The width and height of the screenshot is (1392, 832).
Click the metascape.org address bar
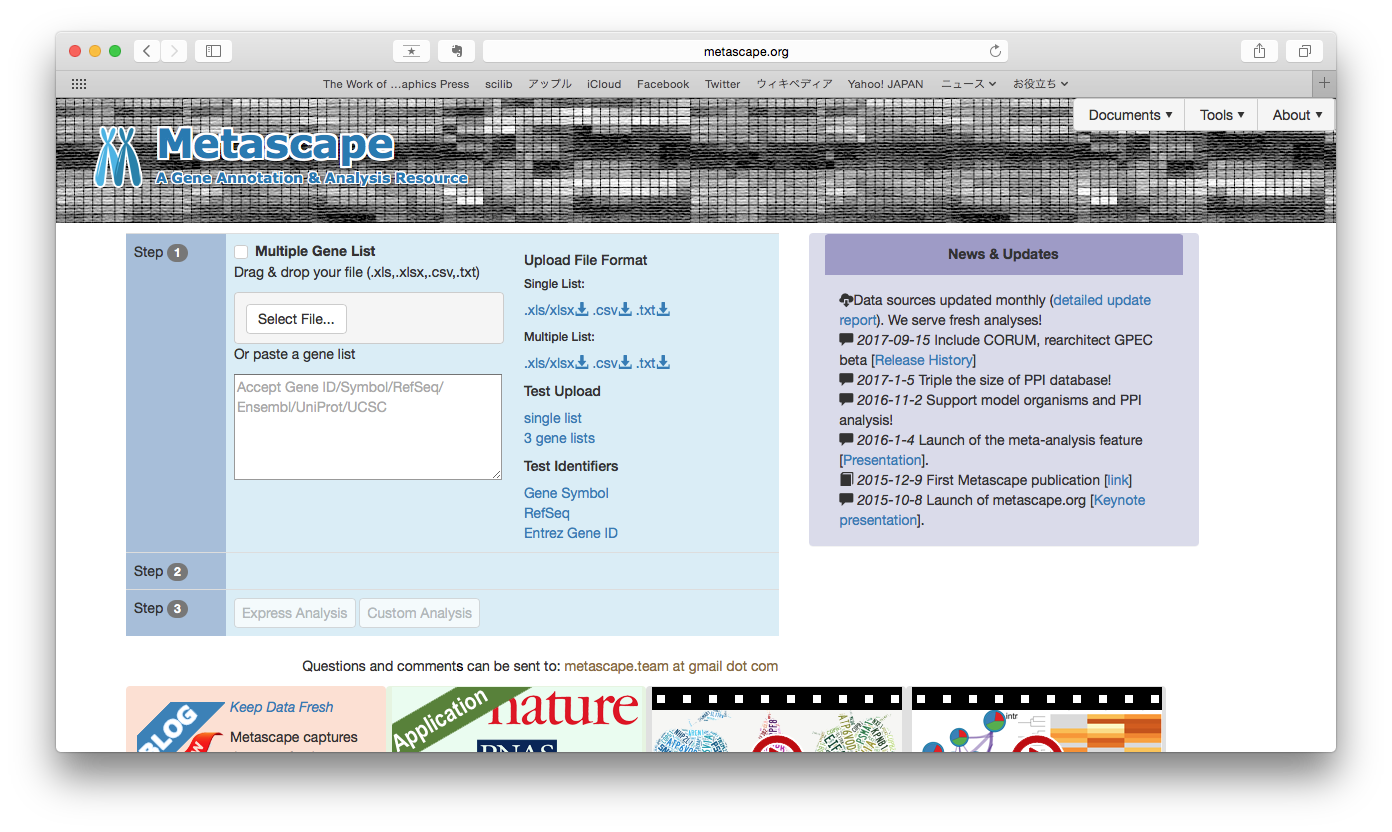(x=745, y=51)
